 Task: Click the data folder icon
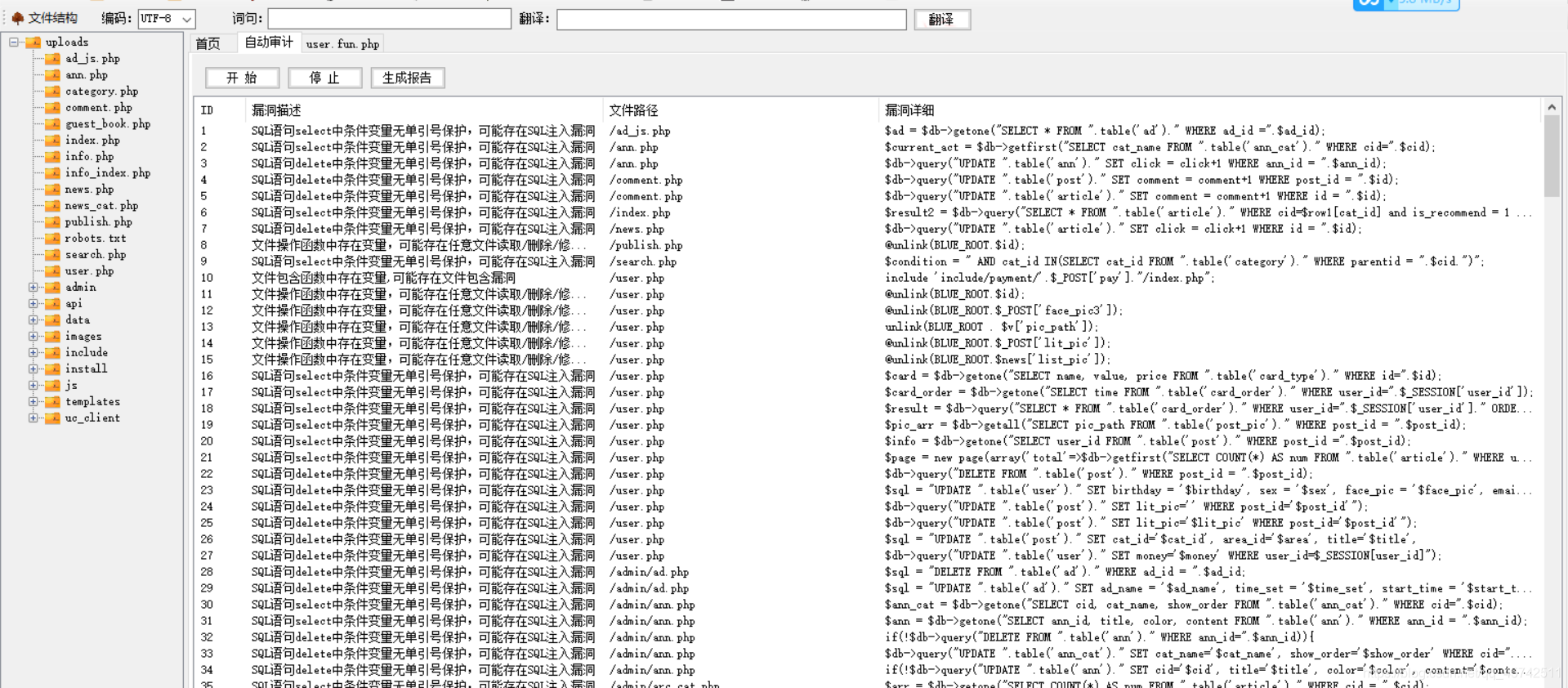[52, 320]
